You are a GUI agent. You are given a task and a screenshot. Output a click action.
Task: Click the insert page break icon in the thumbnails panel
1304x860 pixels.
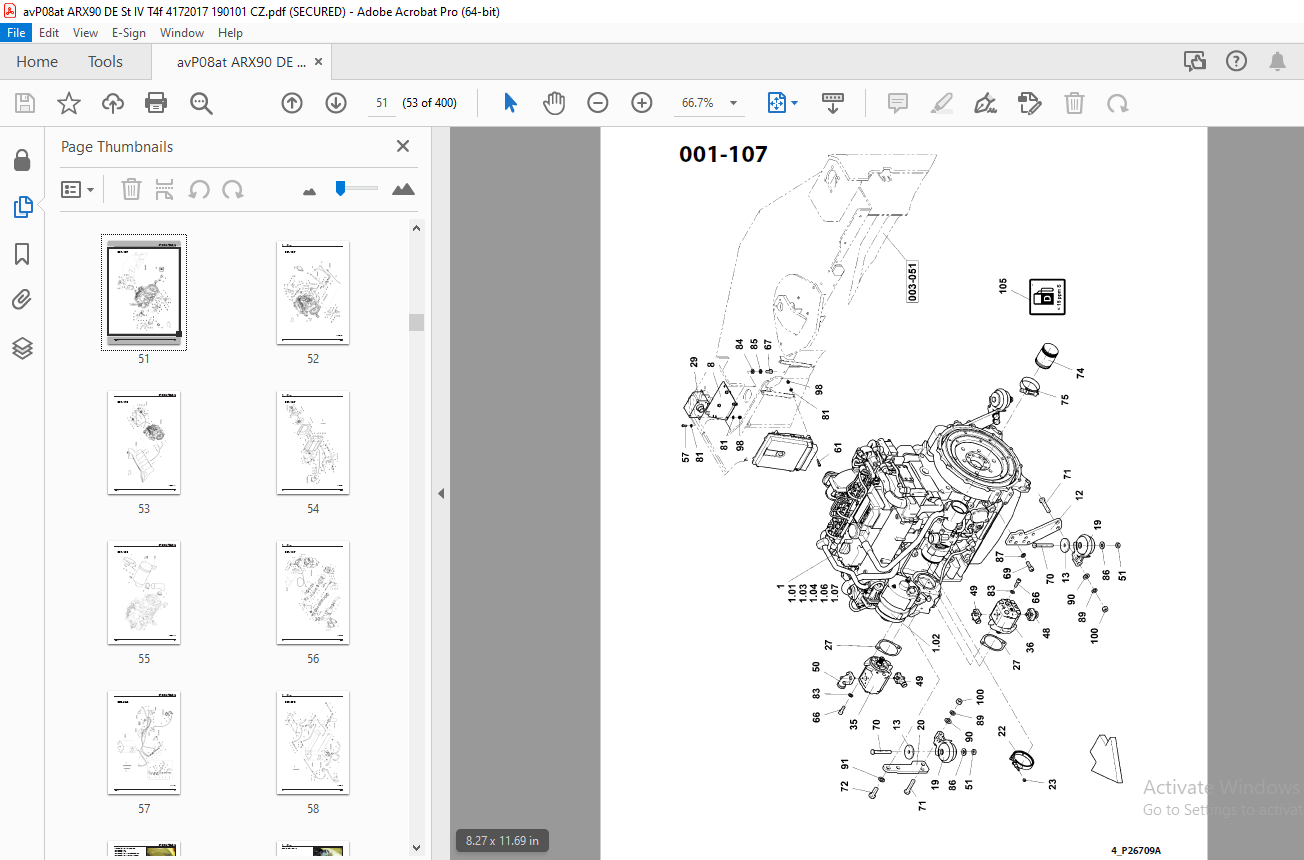[165, 189]
